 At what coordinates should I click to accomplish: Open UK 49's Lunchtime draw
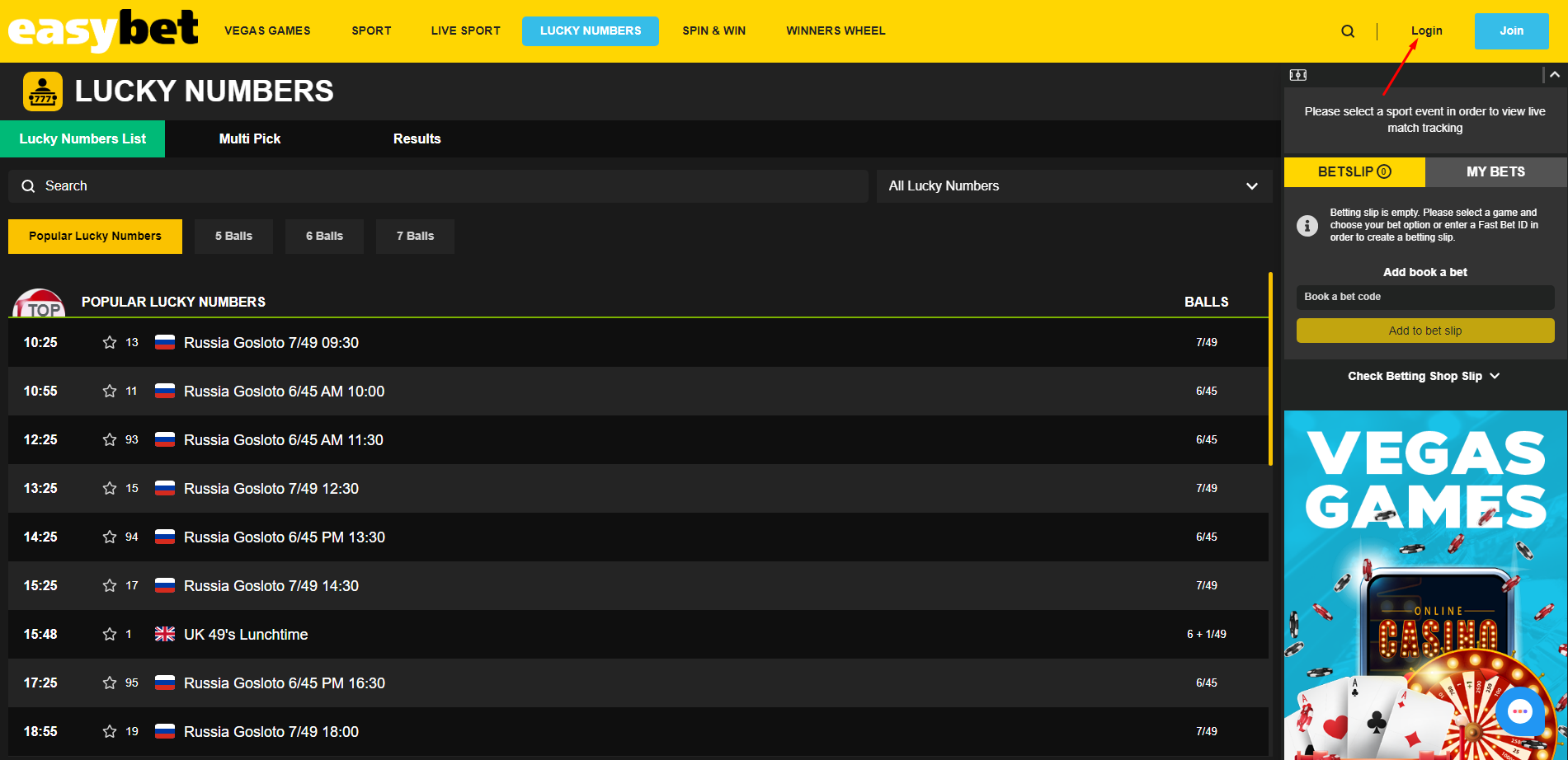pos(638,634)
